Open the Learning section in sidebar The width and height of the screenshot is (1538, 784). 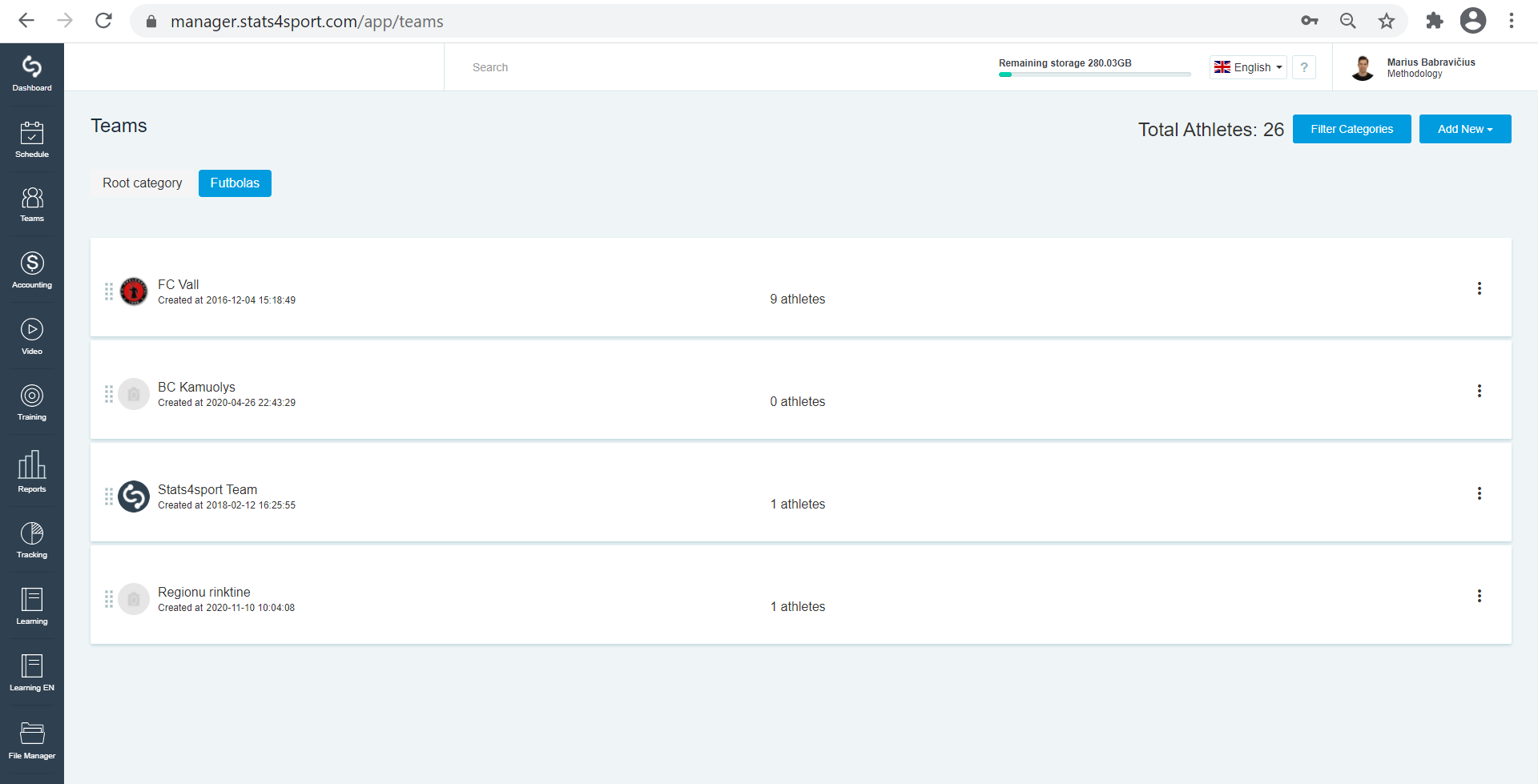[x=32, y=606]
